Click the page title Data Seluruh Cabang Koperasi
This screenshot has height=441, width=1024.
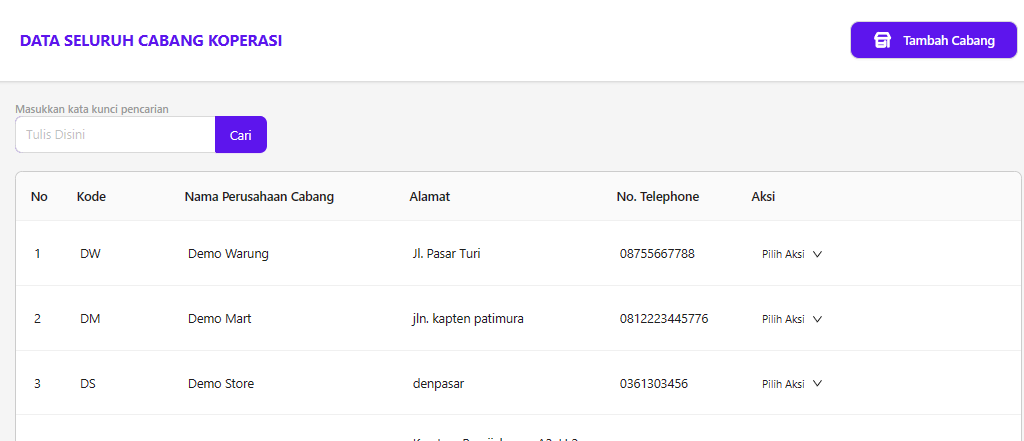point(150,41)
